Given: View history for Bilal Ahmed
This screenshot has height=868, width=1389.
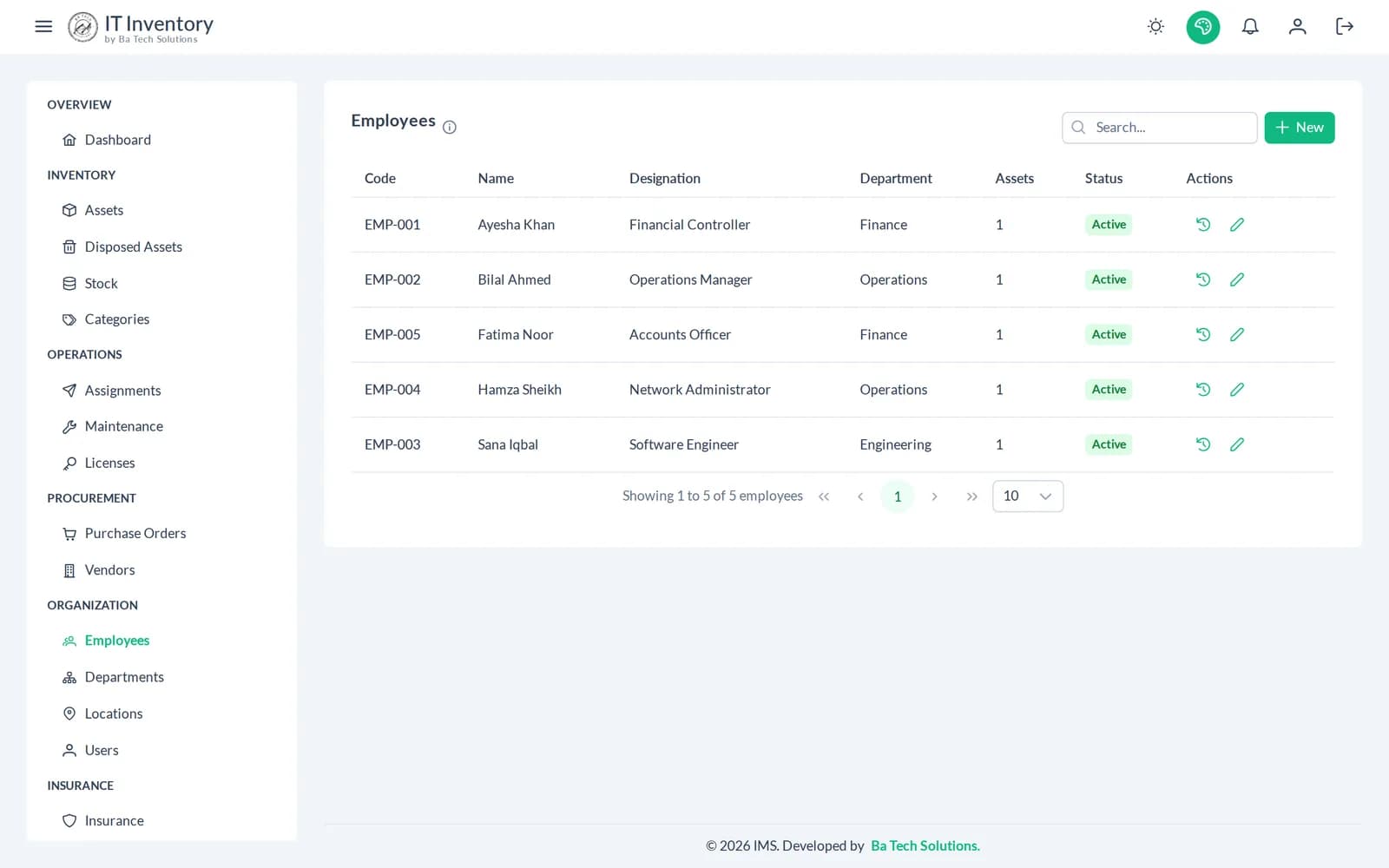Looking at the screenshot, I should click(1203, 279).
